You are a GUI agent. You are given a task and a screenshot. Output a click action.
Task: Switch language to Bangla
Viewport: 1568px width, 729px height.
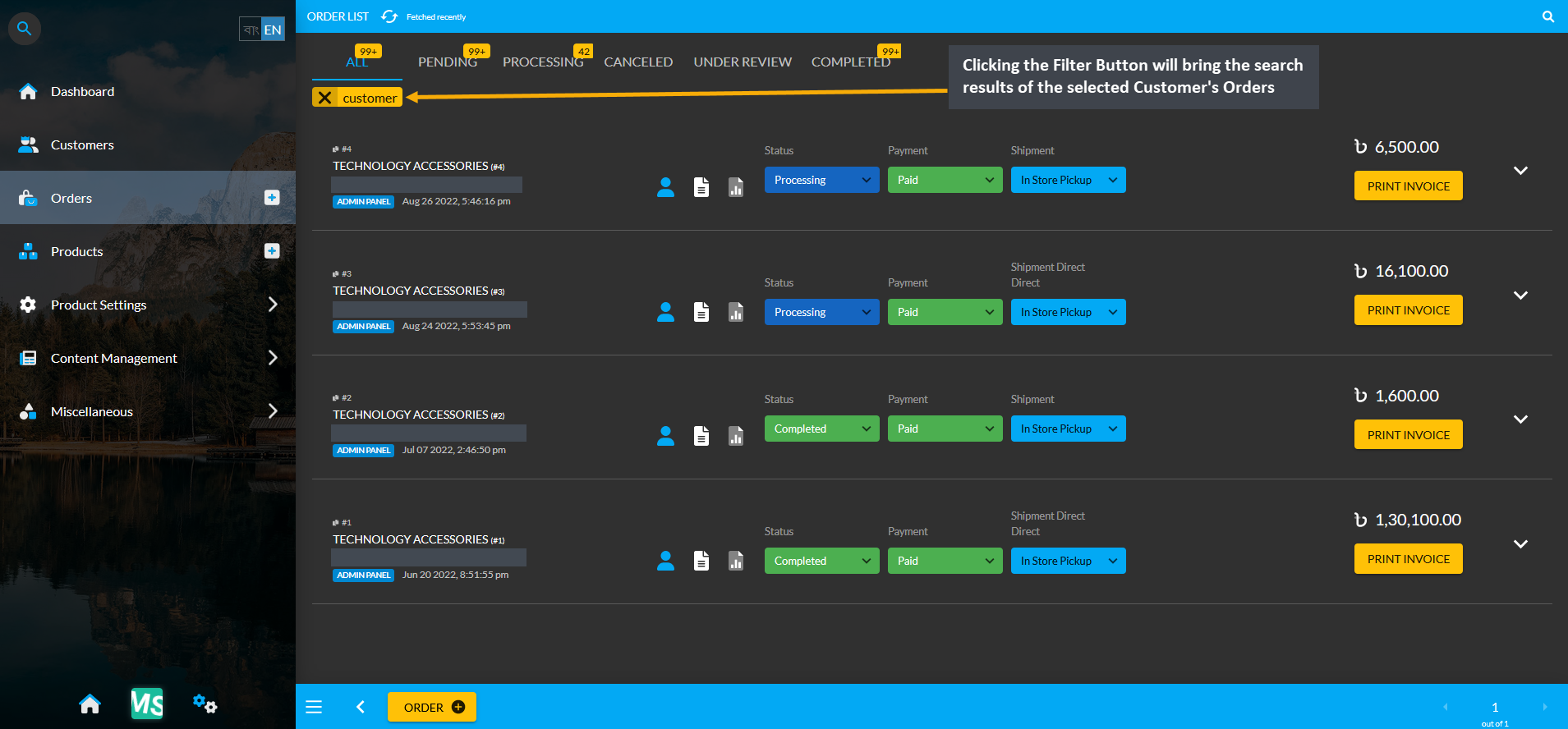pos(251,30)
